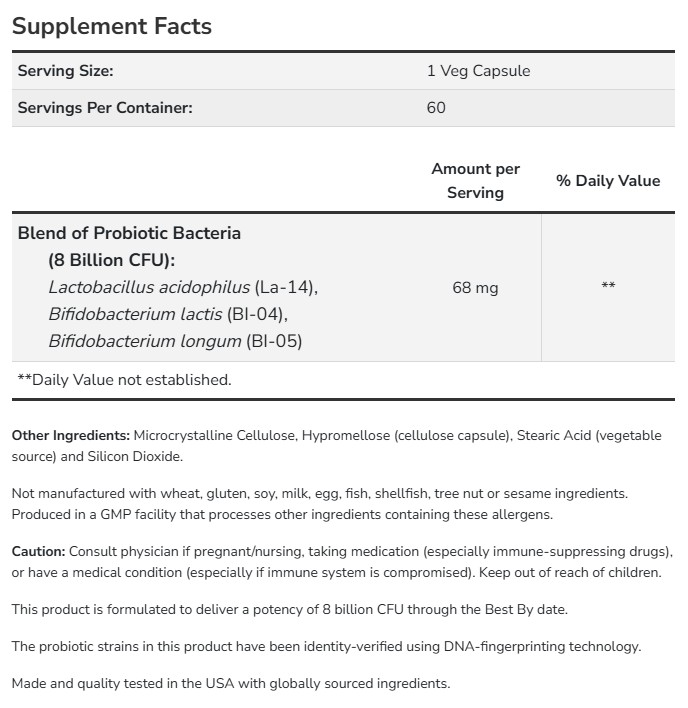688x708 pixels.
Task: Select the 1 Veg Capsule value
Action: click(478, 71)
